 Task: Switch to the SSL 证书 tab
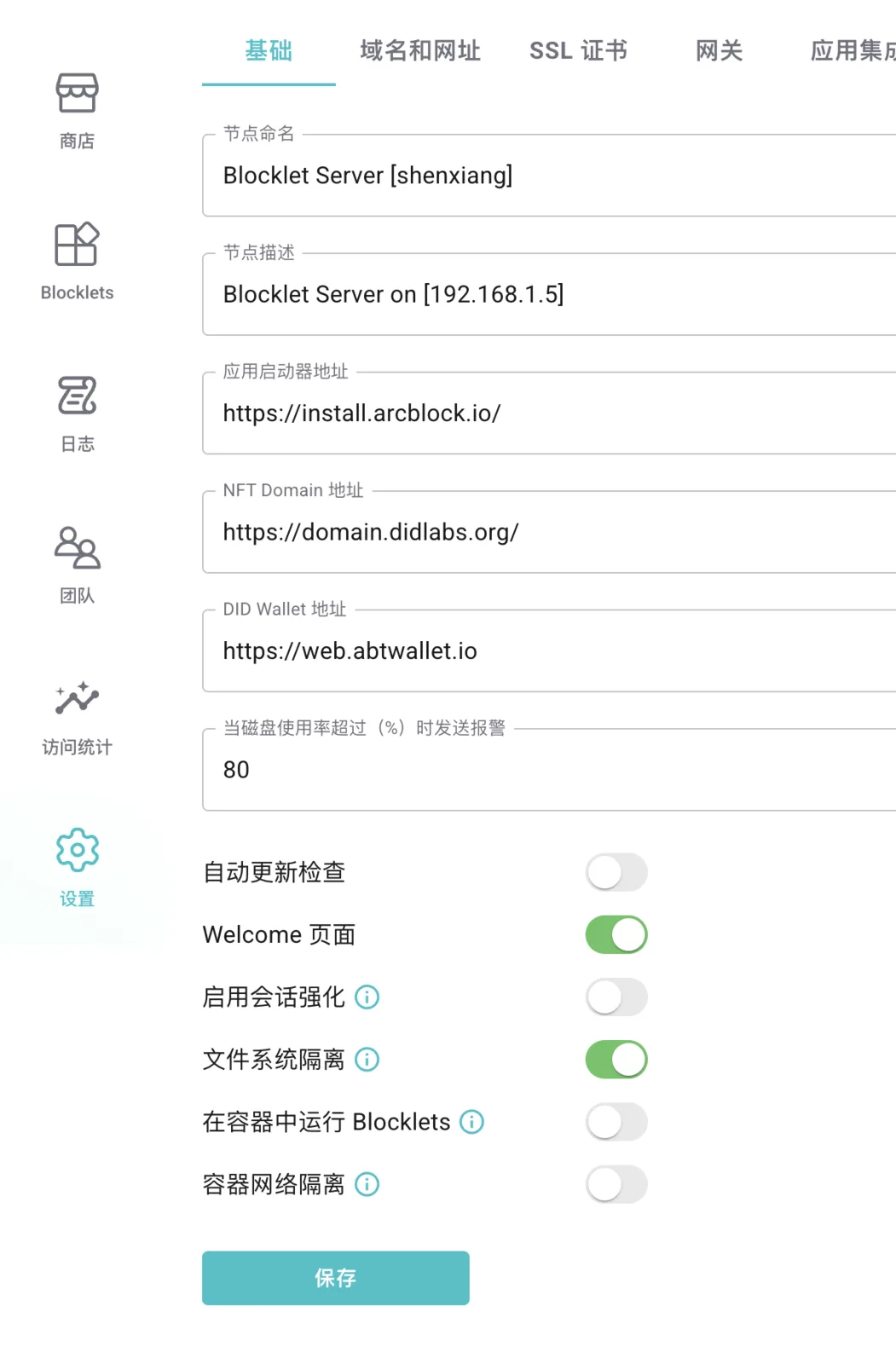(578, 51)
